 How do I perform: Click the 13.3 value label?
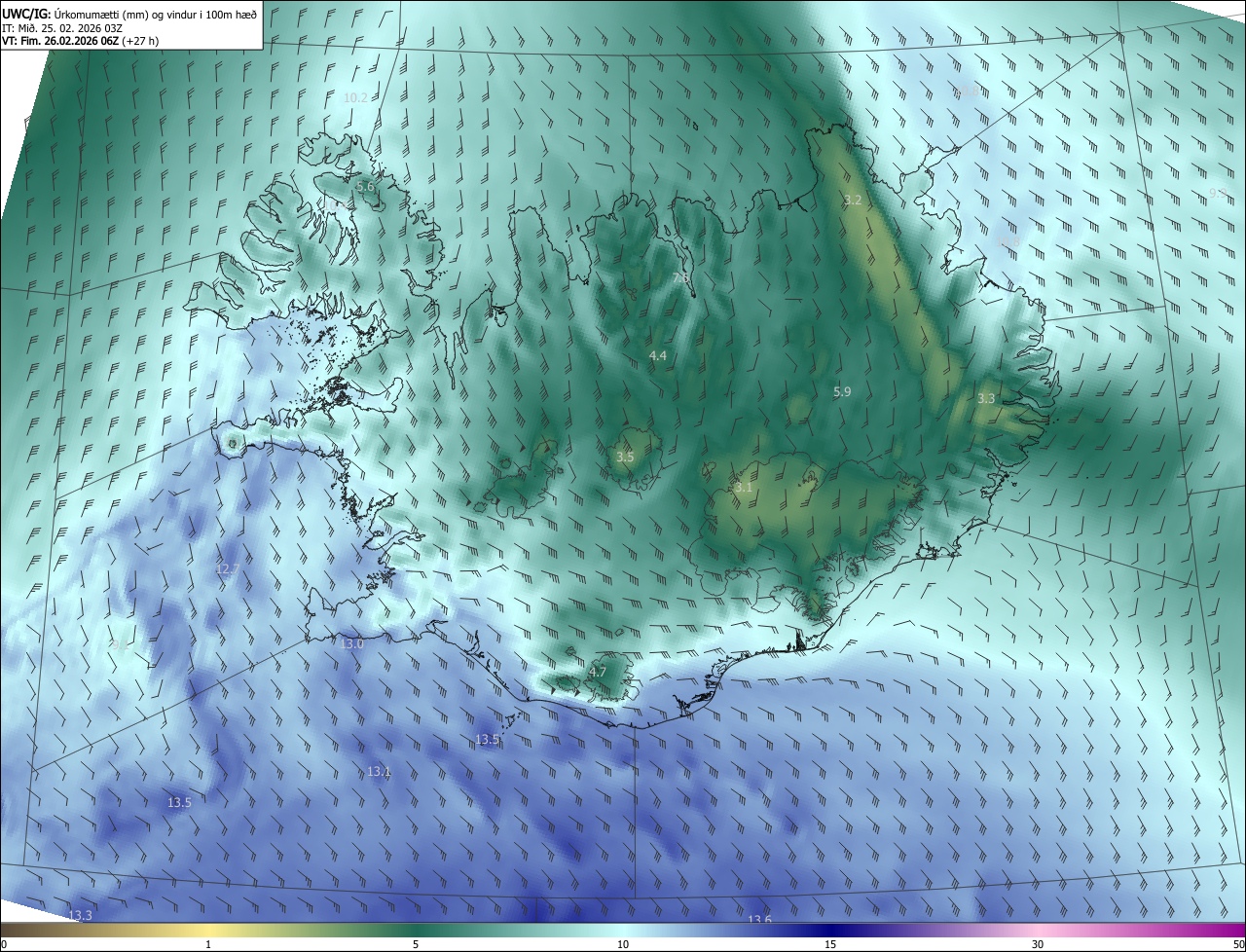(80, 915)
